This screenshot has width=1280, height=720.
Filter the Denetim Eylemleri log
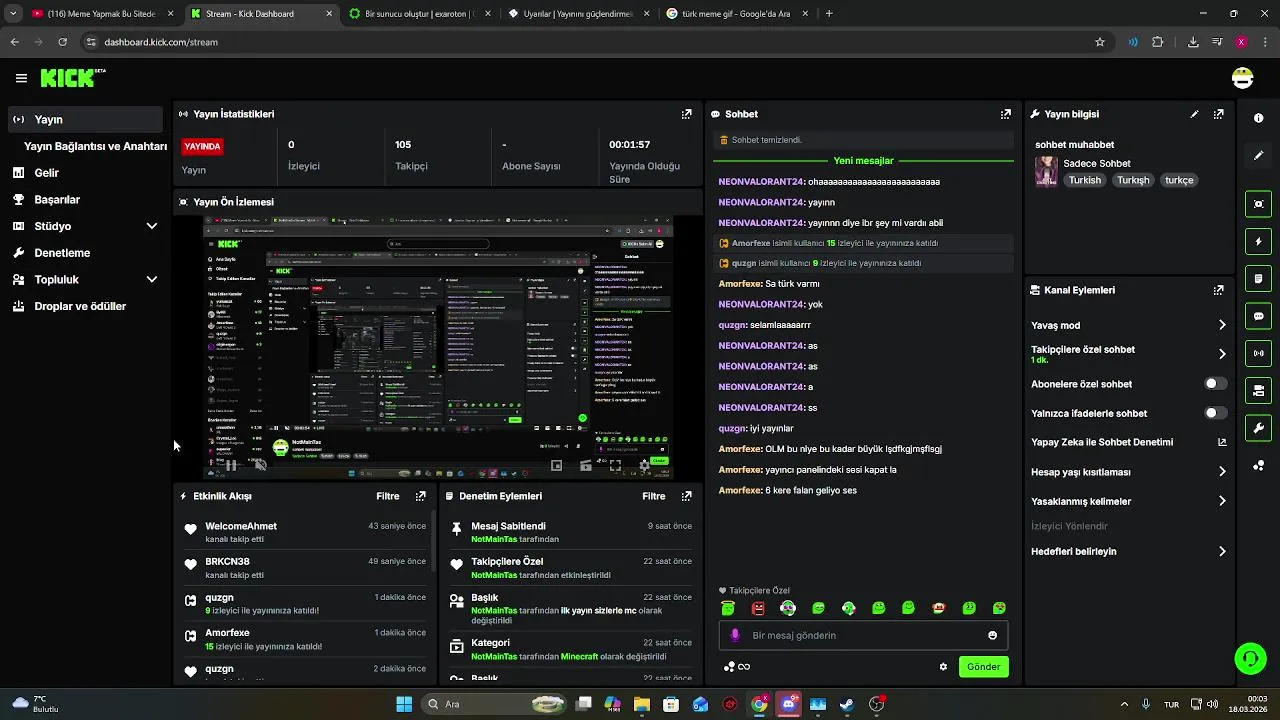click(x=653, y=496)
